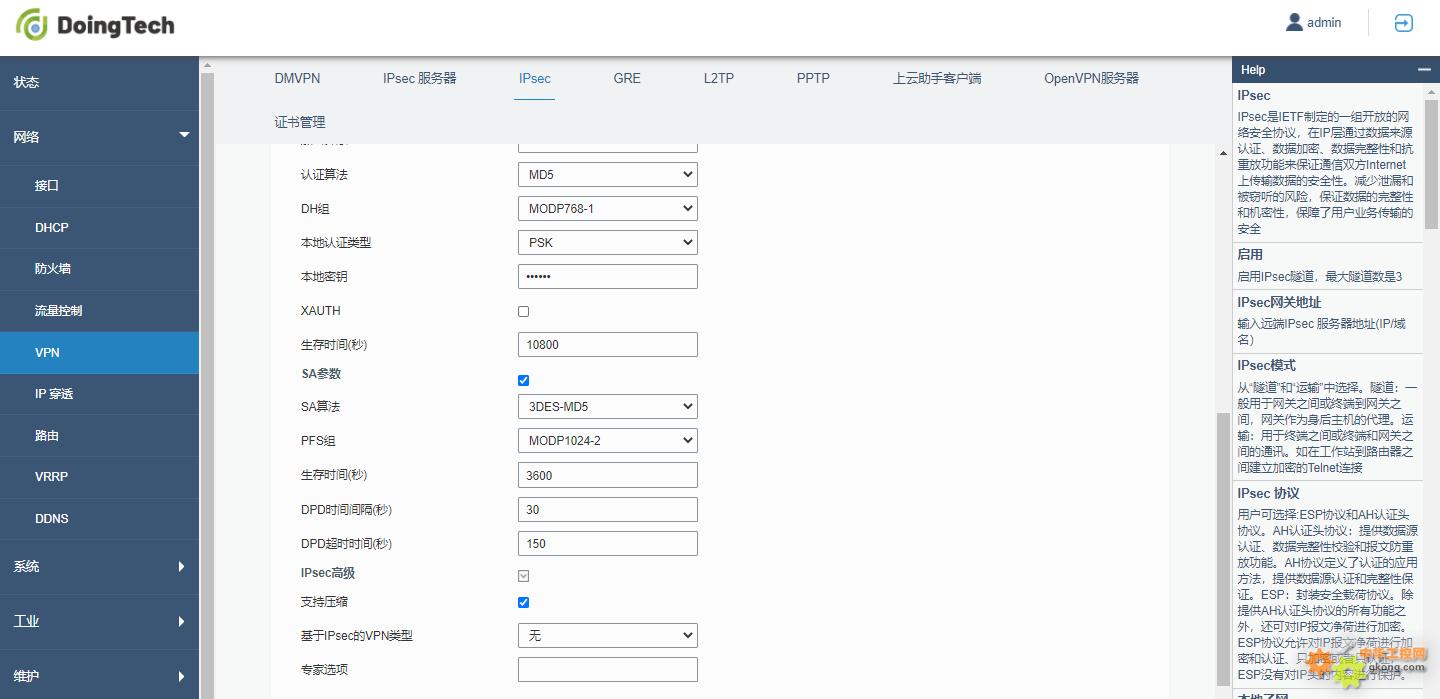Open the DH组 MODP768-1 dropdown
This screenshot has width=1440, height=699.
[x=608, y=209]
